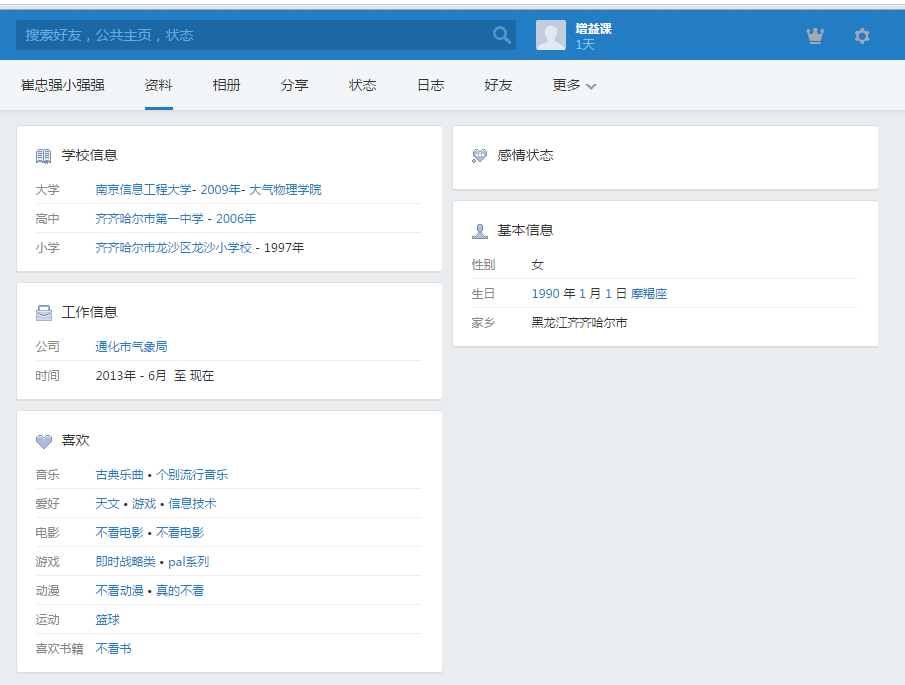Click the 喜欢 heart icon
Image resolution: width=905 pixels, height=685 pixels.
[x=44, y=441]
